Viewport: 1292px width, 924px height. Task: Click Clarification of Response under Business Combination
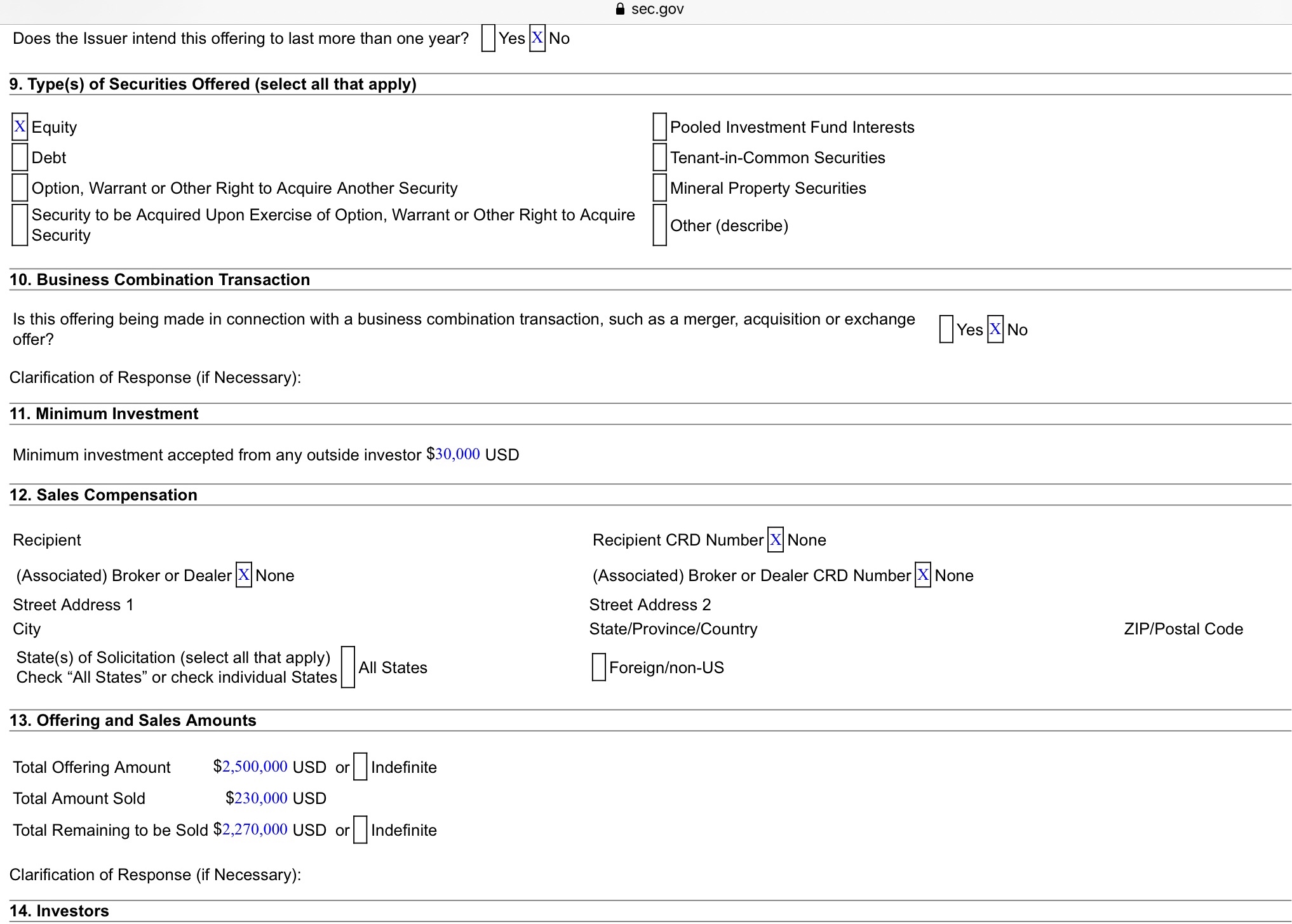(156, 377)
